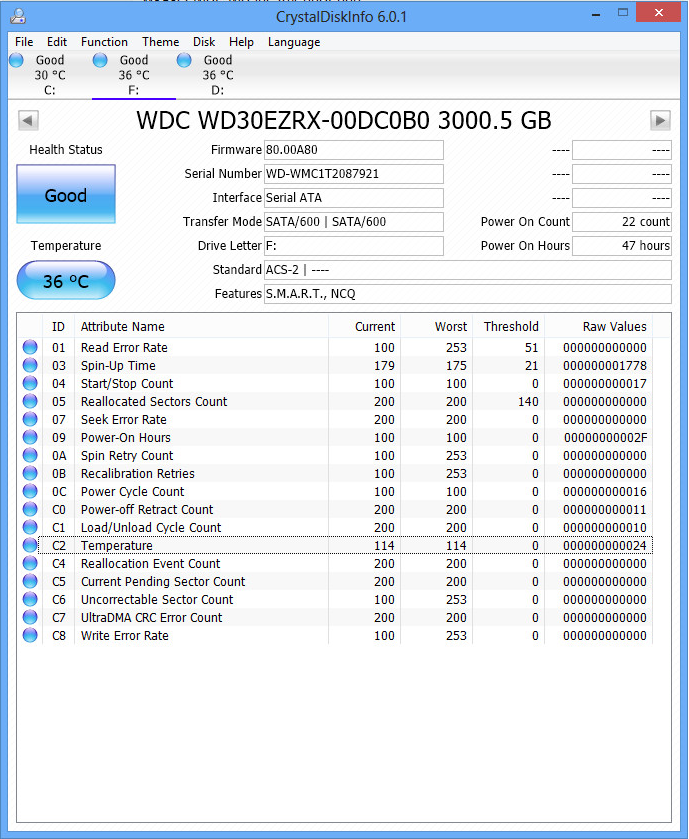Click the 36 °C temperature button
Viewport: 689px width, 839px height.
coord(66,281)
